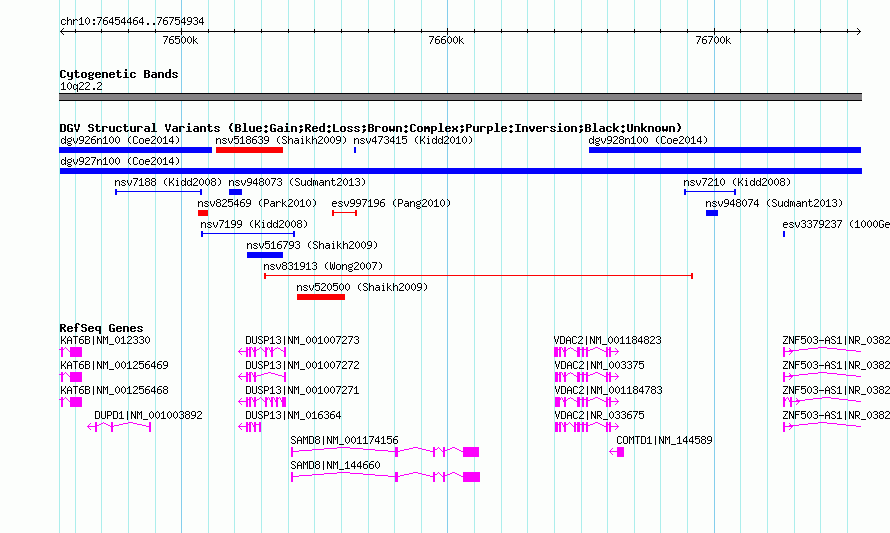Click the KAT6B|NM_012330 gene label
This screenshot has width=890, height=533.
click(x=106, y=340)
